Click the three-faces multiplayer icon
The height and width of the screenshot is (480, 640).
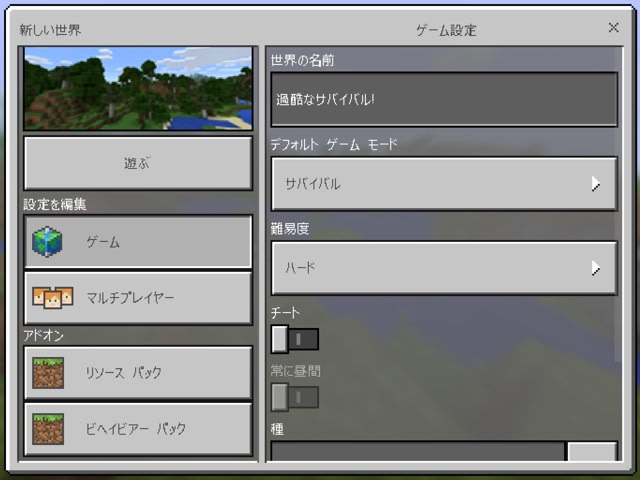(53, 298)
